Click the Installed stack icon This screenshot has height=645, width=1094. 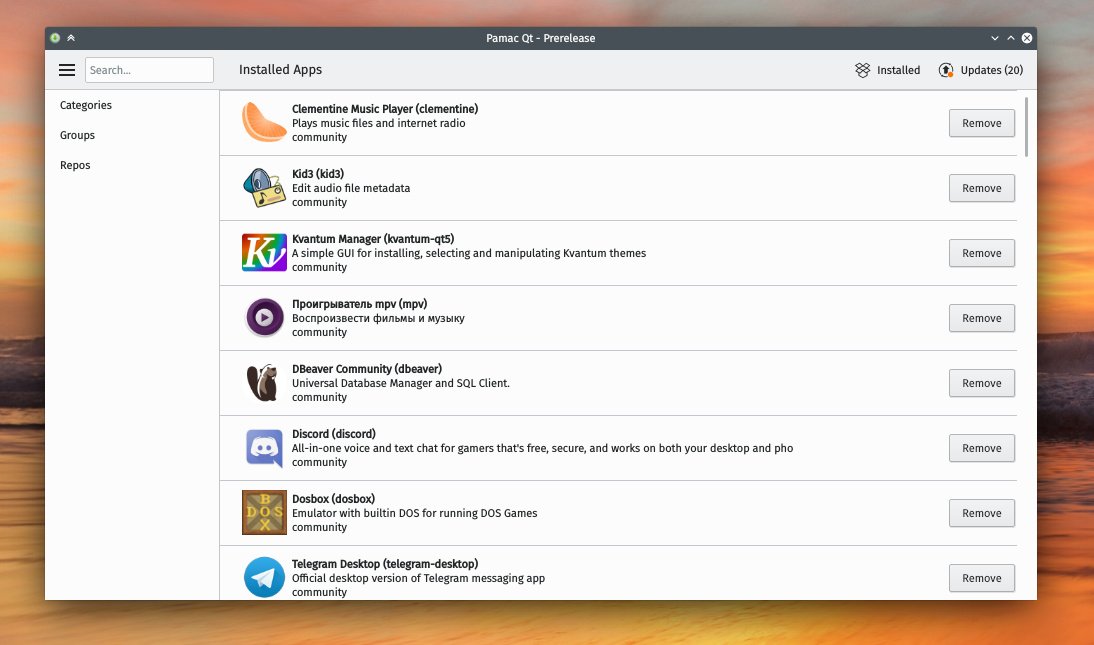(862, 70)
